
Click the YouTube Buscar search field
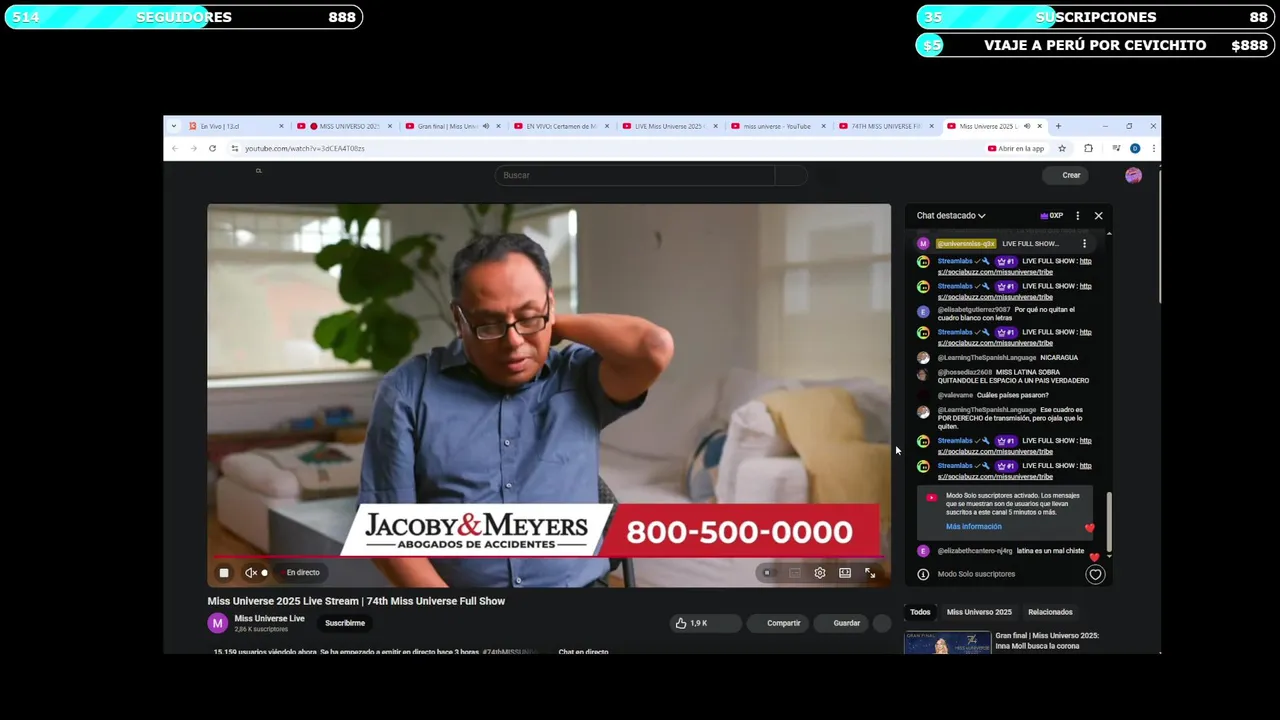[635, 175]
